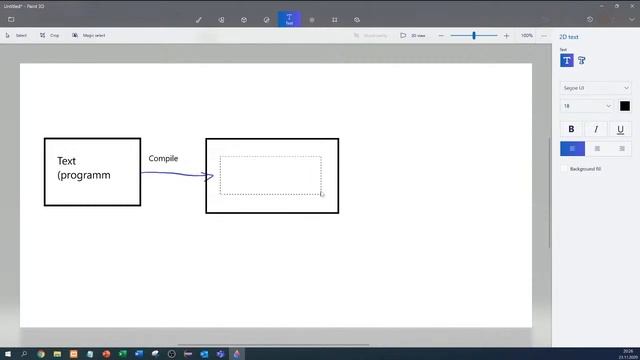This screenshot has width=640, height=360.
Task: Enable the Background fill checkbox
Action: pos(564,169)
